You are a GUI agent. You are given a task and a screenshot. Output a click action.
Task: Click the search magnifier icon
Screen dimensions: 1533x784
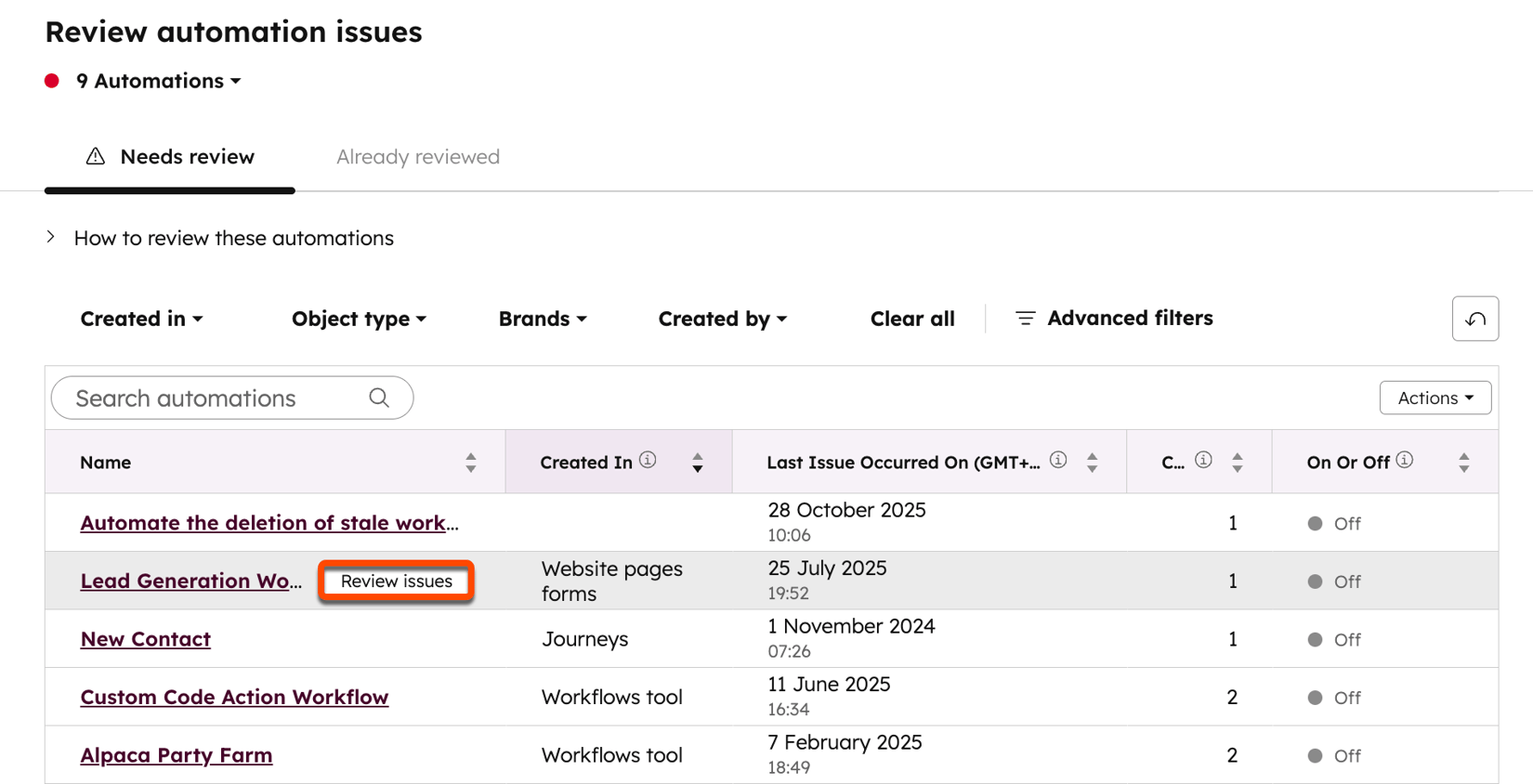click(379, 398)
